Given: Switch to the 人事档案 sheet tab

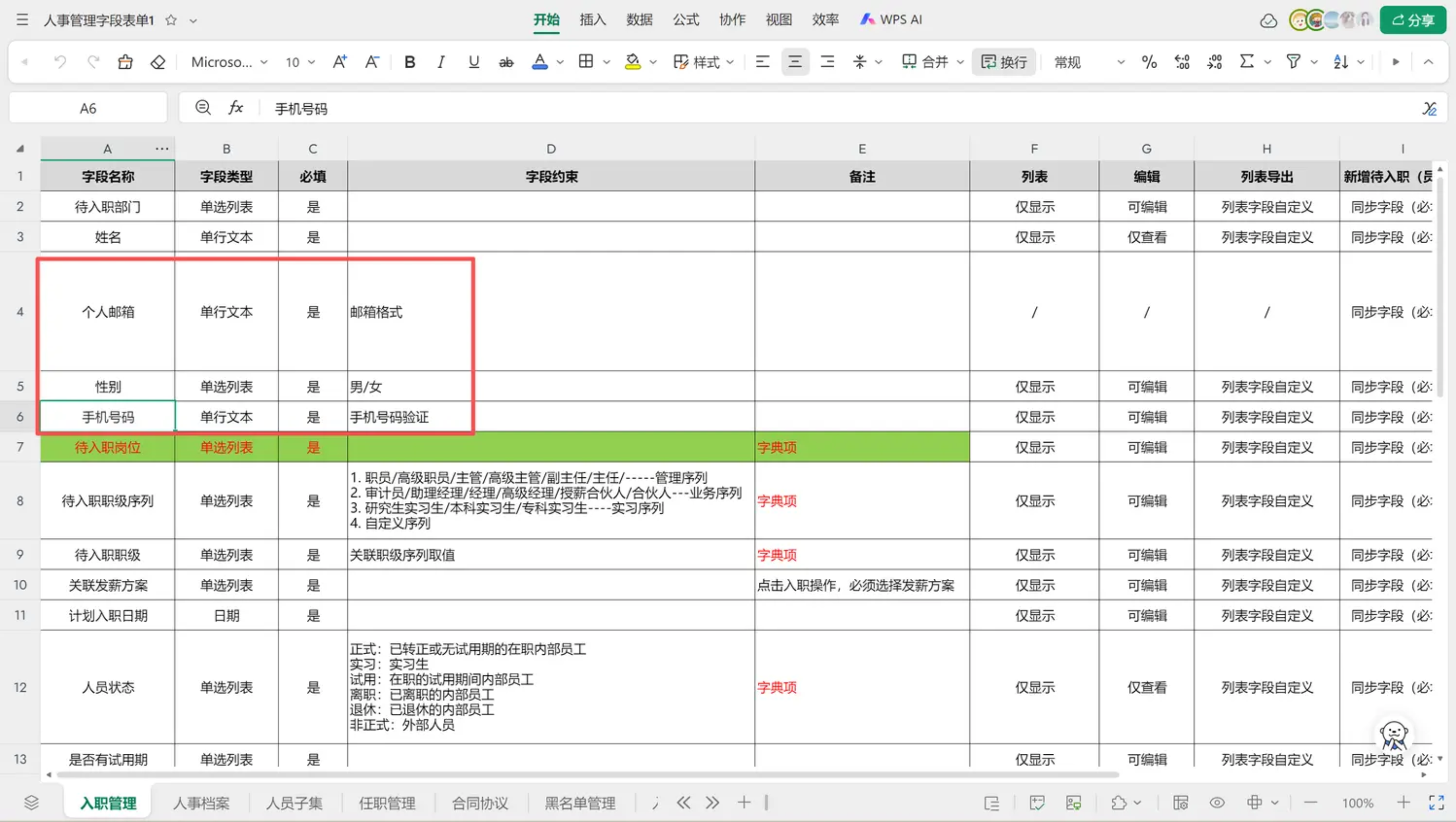Looking at the screenshot, I should [201, 803].
